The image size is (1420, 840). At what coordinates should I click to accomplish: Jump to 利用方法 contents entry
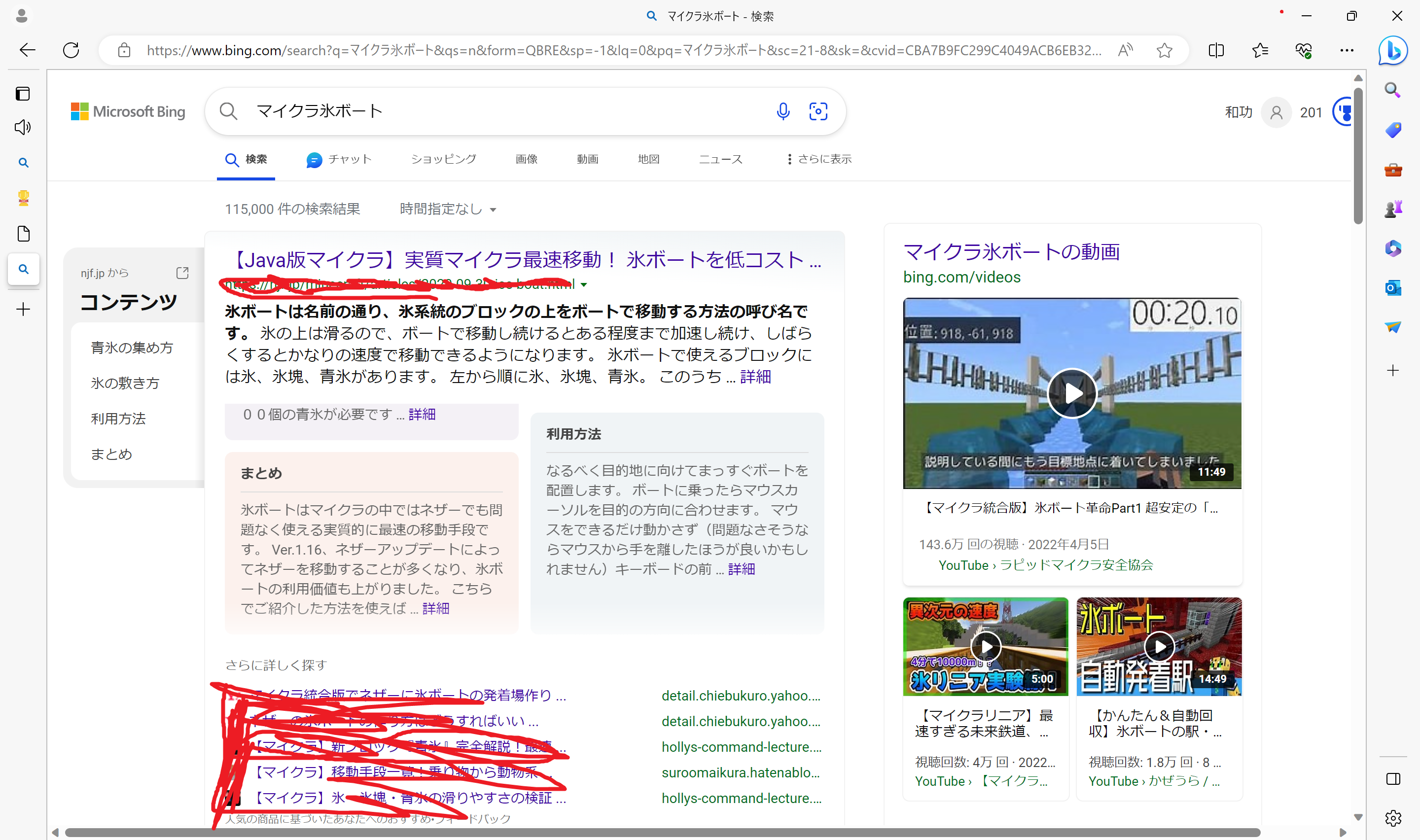118,419
